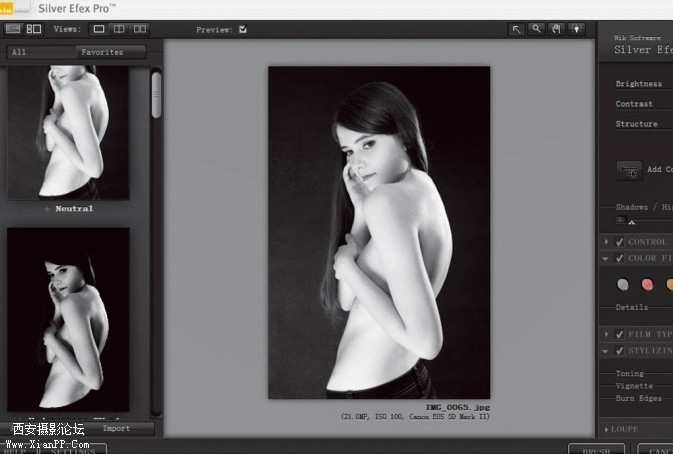Switch to single image view
673x454 pixels.
pyautogui.click(x=99, y=29)
